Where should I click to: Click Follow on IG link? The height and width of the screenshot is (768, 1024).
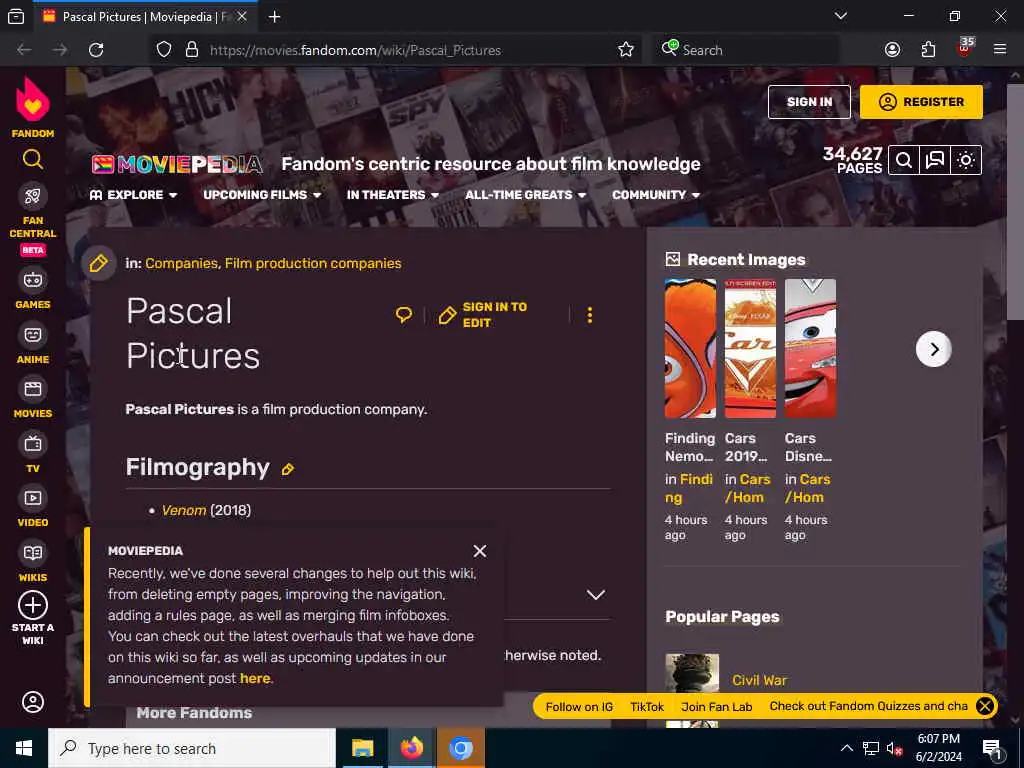click(x=579, y=707)
